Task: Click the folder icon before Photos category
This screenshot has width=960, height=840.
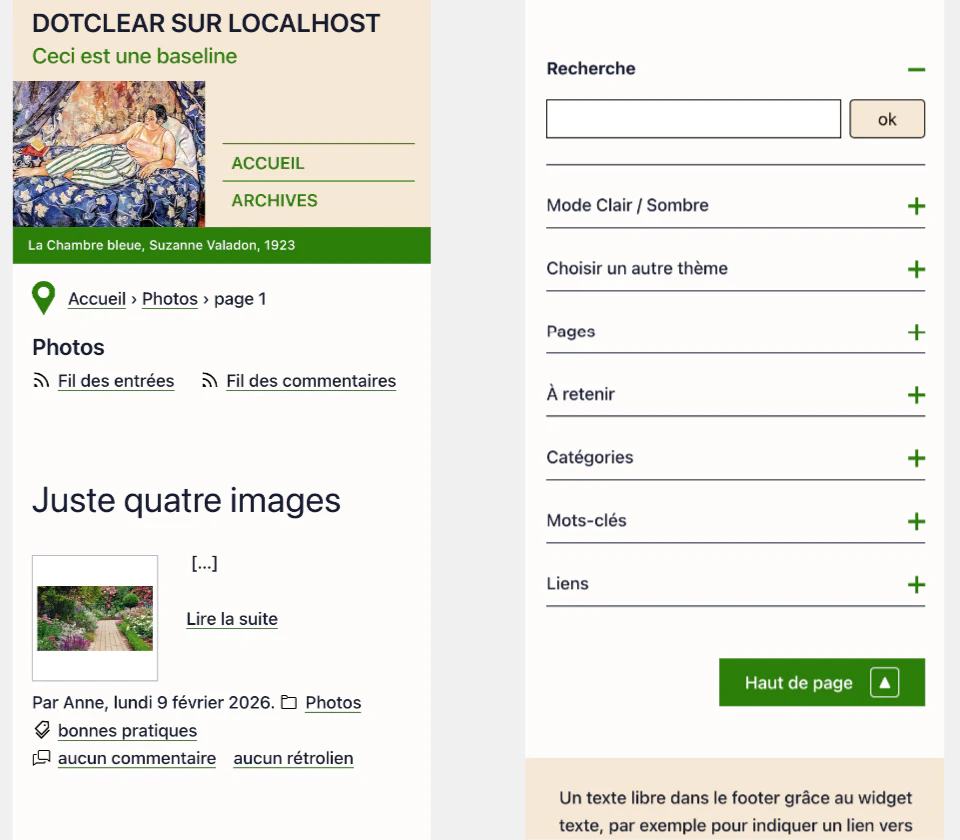Action: (x=289, y=703)
